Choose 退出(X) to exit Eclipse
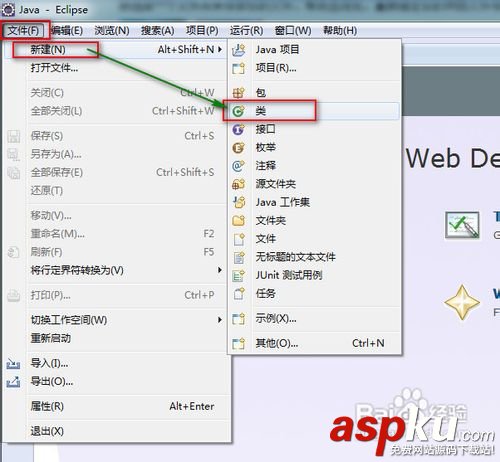The width and height of the screenshot is (500, 462). pyautogui.click(x=116, y=431)
